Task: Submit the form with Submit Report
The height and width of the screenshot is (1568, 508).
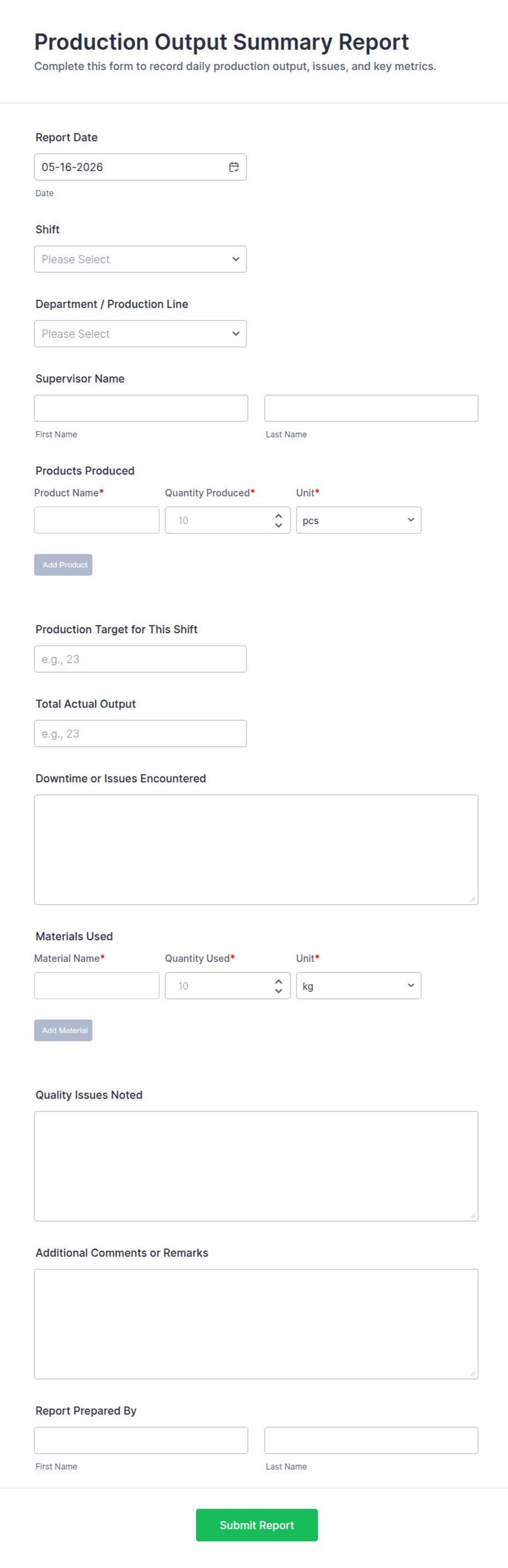Action: (257, 1525)
